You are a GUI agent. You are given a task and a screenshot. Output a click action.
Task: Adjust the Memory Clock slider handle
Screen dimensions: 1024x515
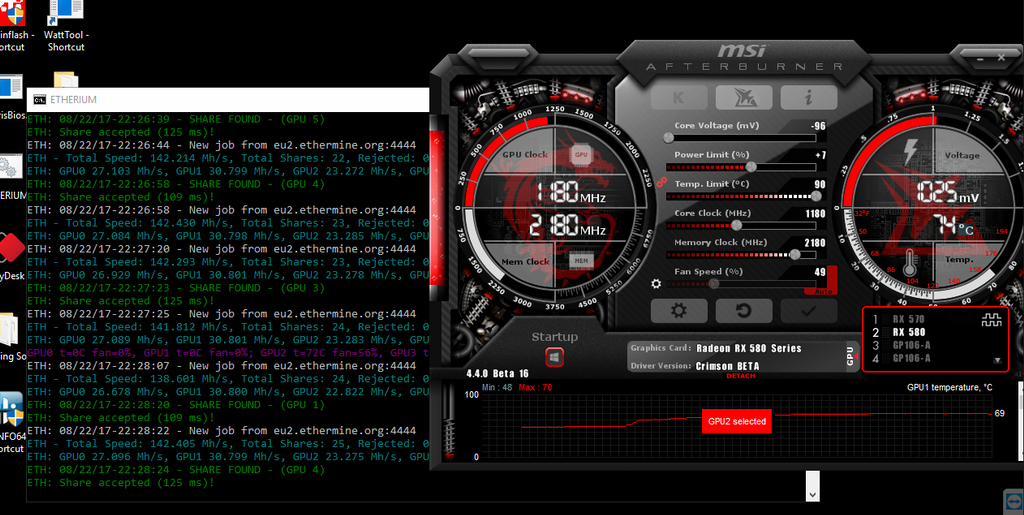(795, 255)
